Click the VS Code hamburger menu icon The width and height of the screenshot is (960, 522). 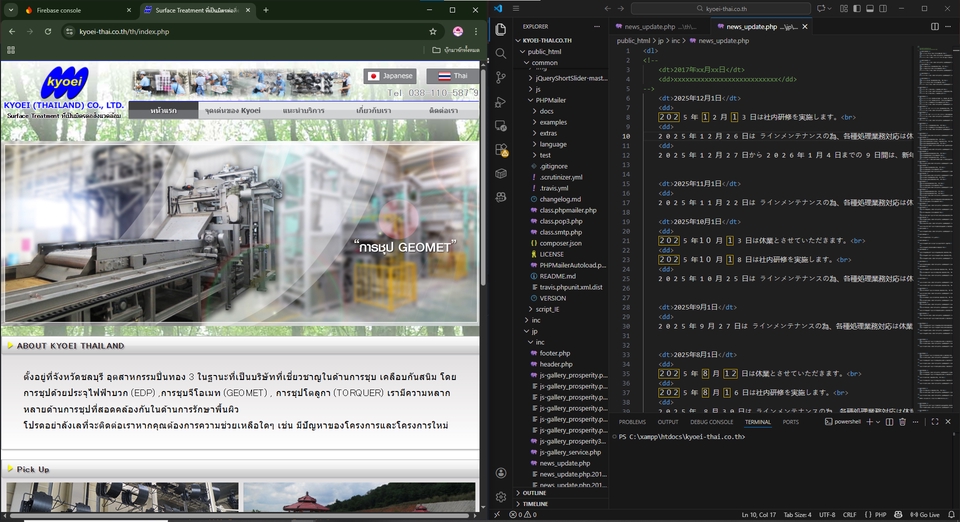(516, 9)
